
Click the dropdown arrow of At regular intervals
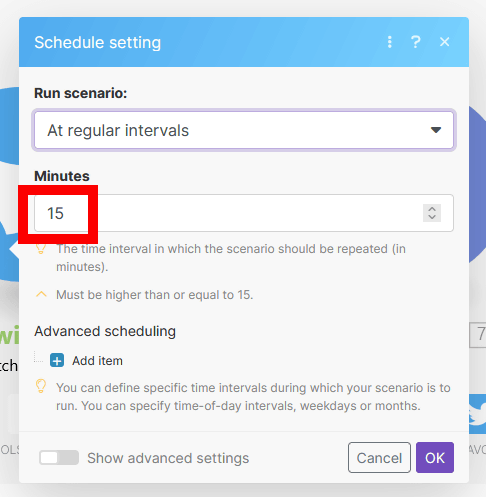click(x=436, y=130)
